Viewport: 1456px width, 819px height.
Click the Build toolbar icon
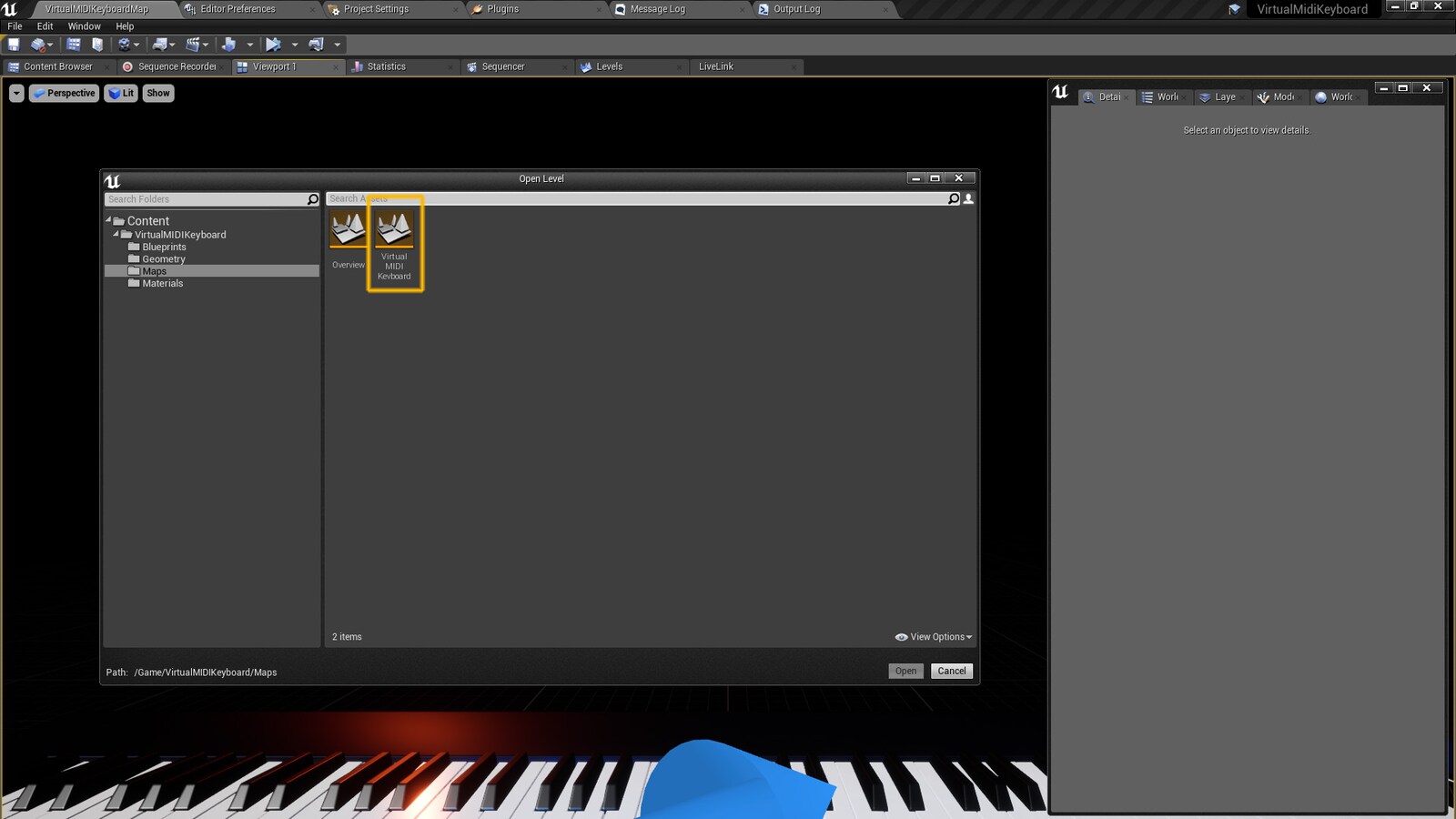230,44
